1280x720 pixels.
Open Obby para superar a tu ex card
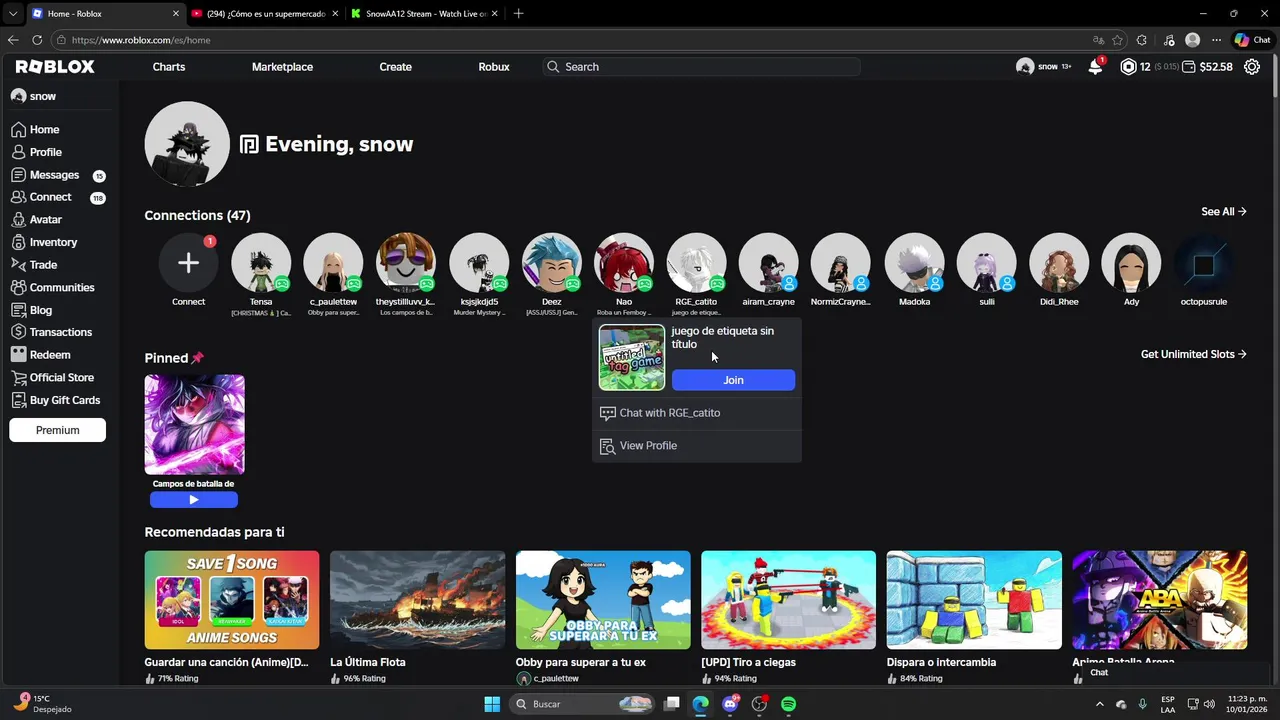pos(603,600)
